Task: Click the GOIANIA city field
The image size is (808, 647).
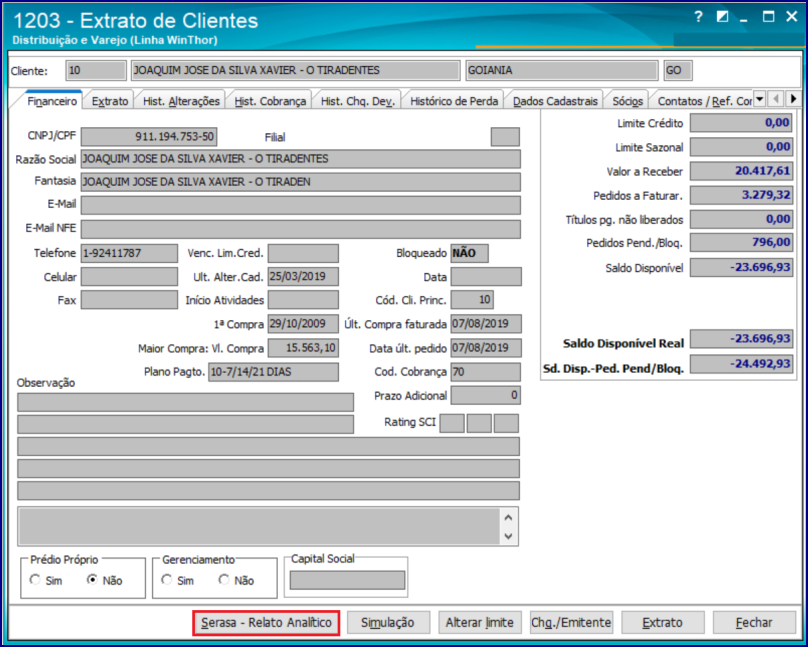Action: click(x=562, y=71)
